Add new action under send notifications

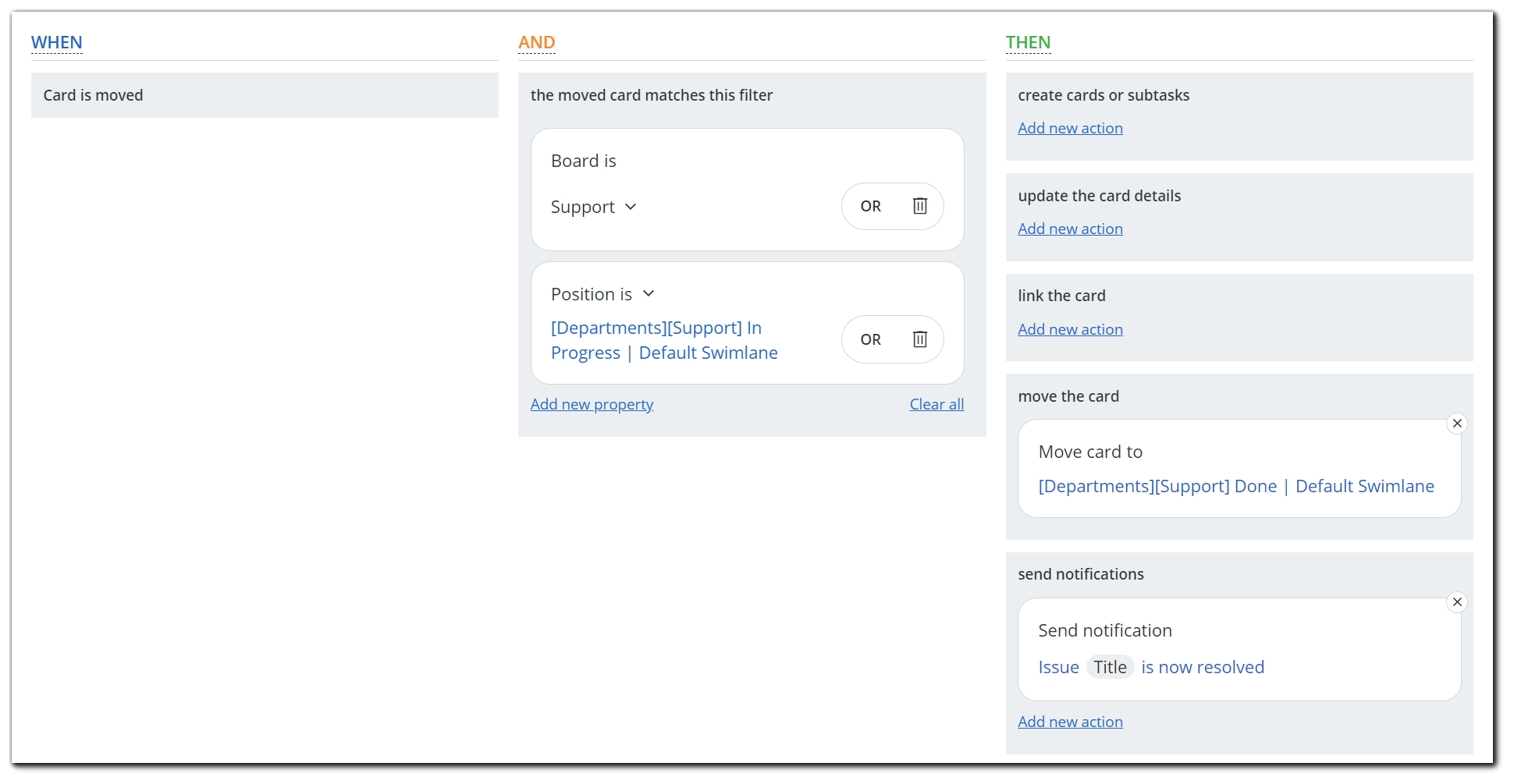(x=1070, y=721)
